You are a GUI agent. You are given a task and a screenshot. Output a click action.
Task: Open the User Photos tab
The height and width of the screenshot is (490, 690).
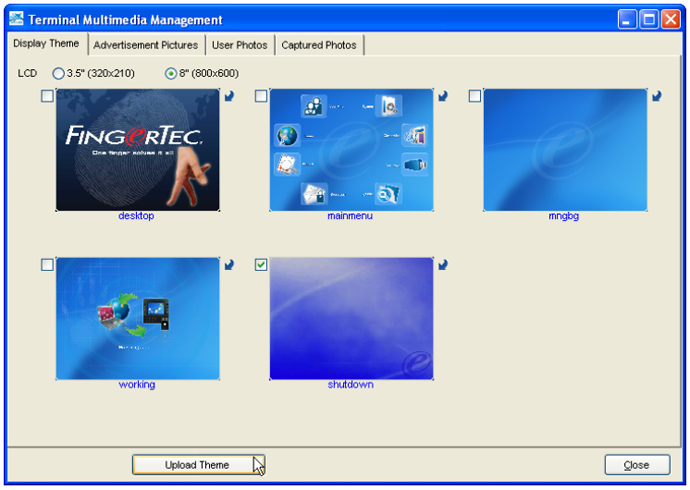pos(240,45)
